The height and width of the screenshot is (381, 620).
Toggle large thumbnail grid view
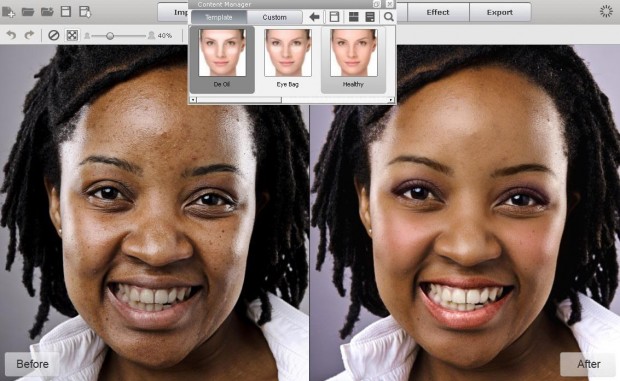353,17
